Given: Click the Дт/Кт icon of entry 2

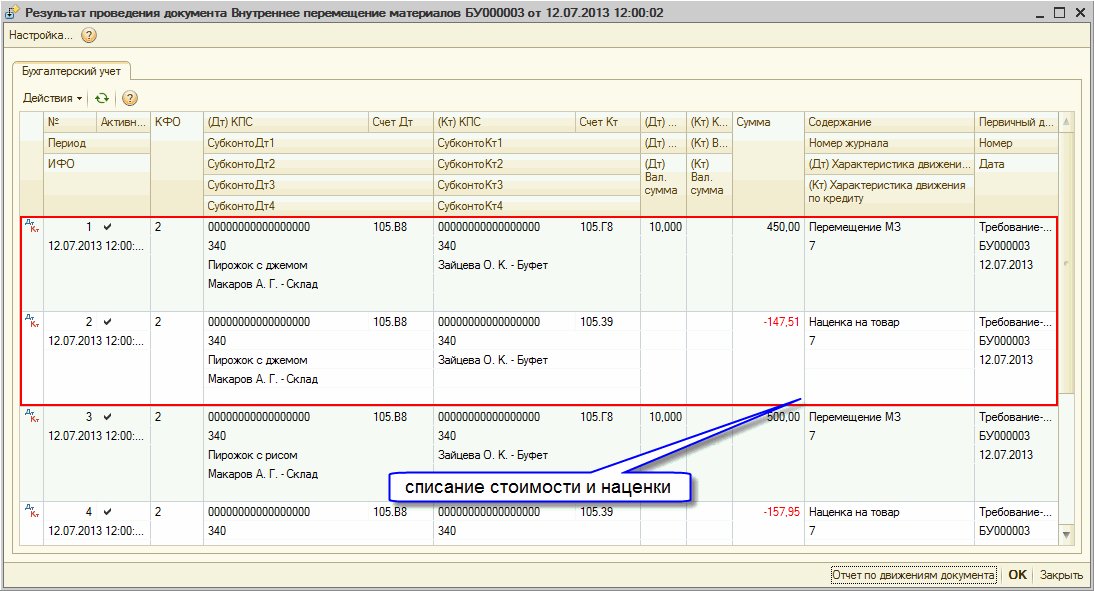Looking at the screenshot, I should 32,321.
